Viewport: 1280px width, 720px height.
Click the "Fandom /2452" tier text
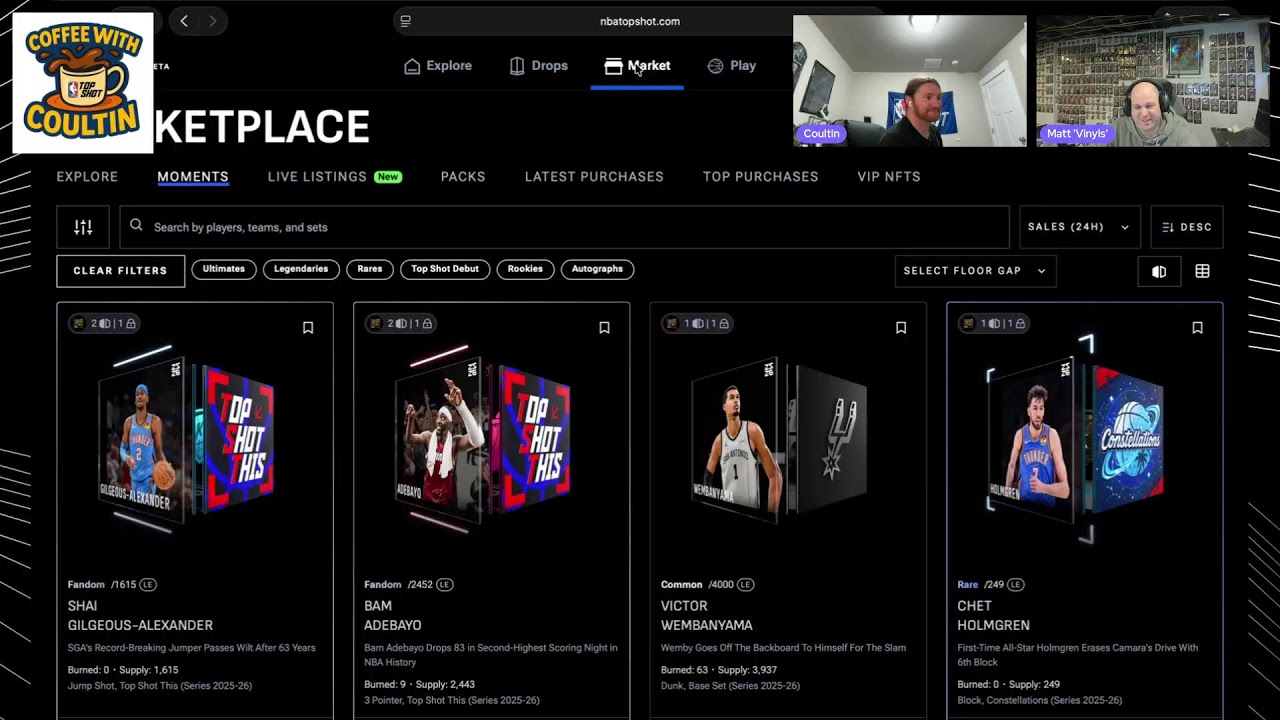coord(398,584)
